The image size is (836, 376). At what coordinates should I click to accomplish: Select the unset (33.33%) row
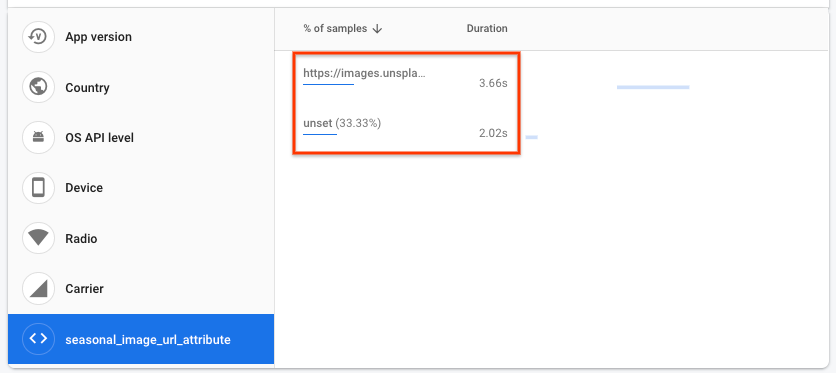[405, 129]
